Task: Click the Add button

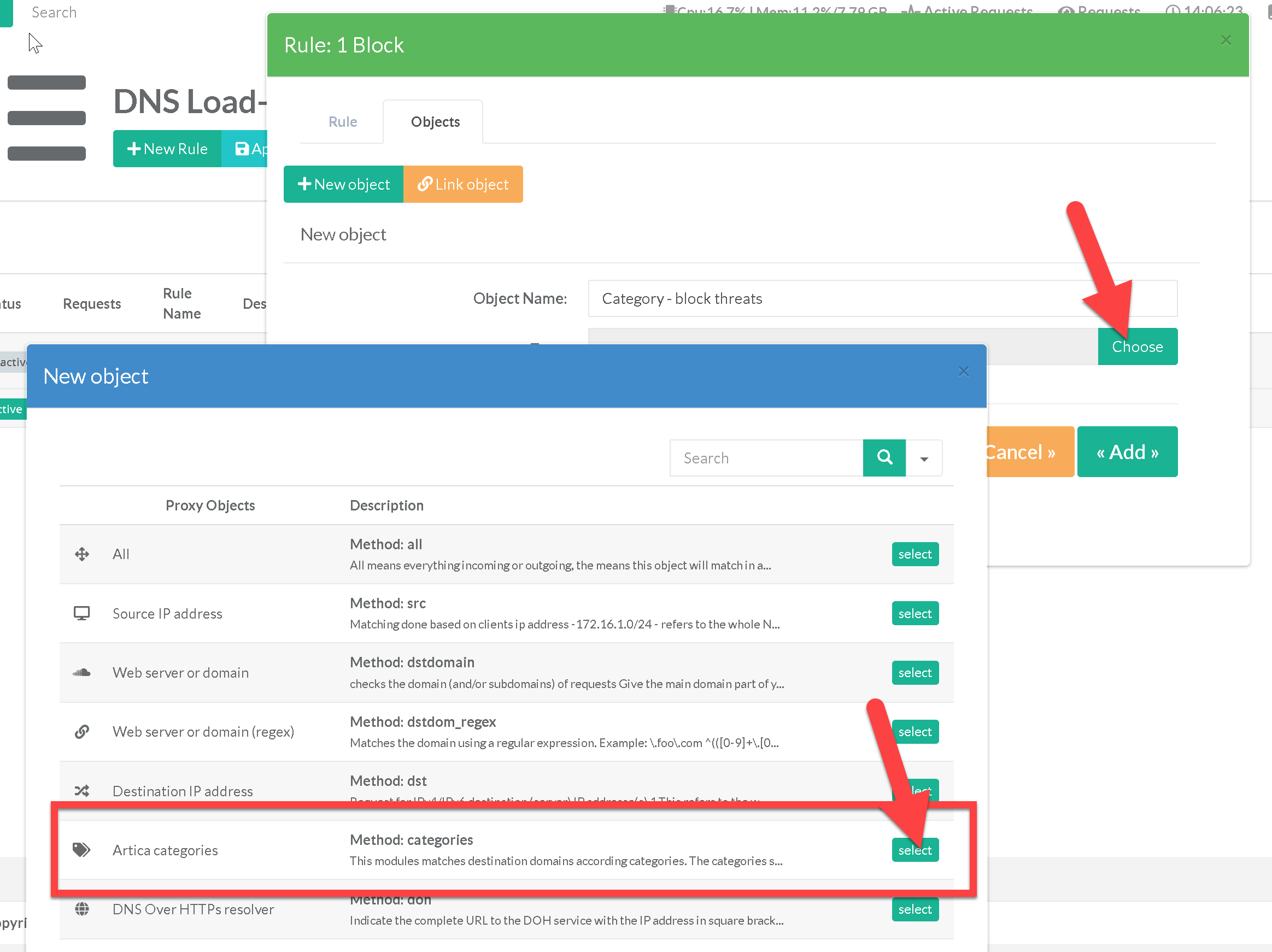Action: [x=1127, y=452]
